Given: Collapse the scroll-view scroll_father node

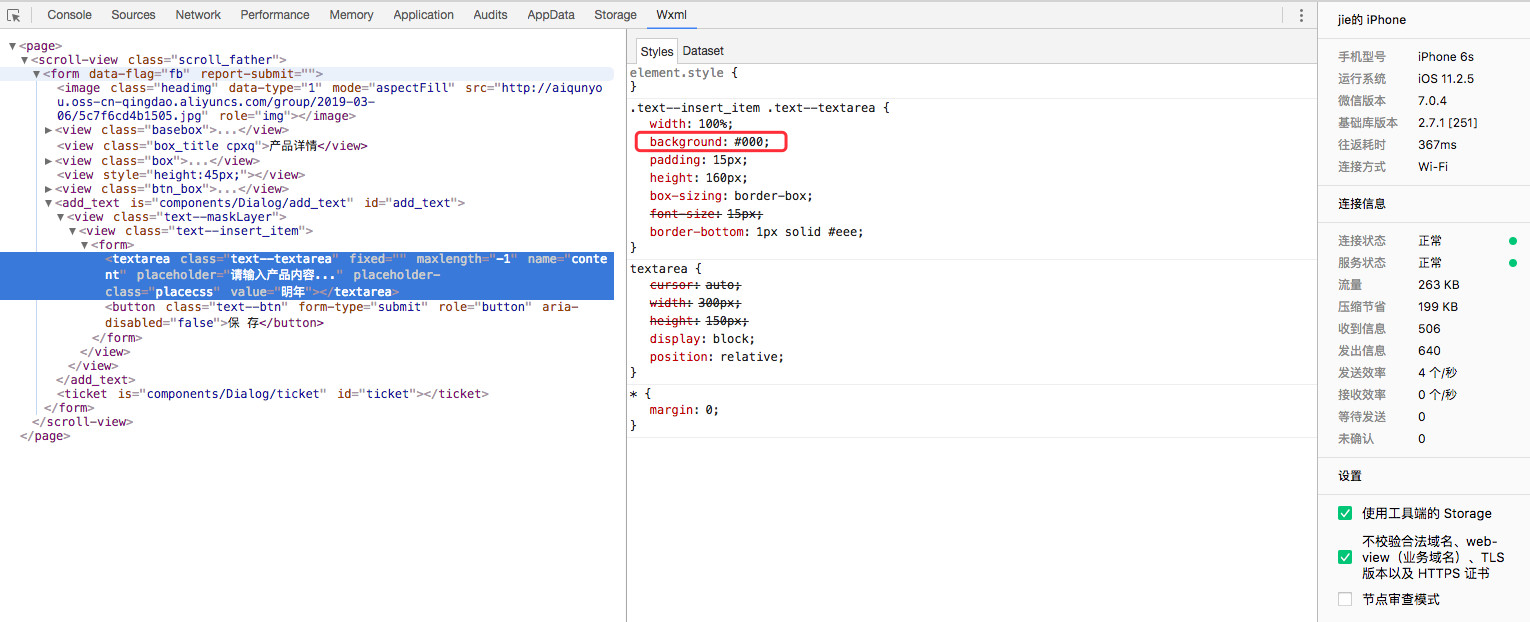Looking at the screenshot, I should pos(25,60).
